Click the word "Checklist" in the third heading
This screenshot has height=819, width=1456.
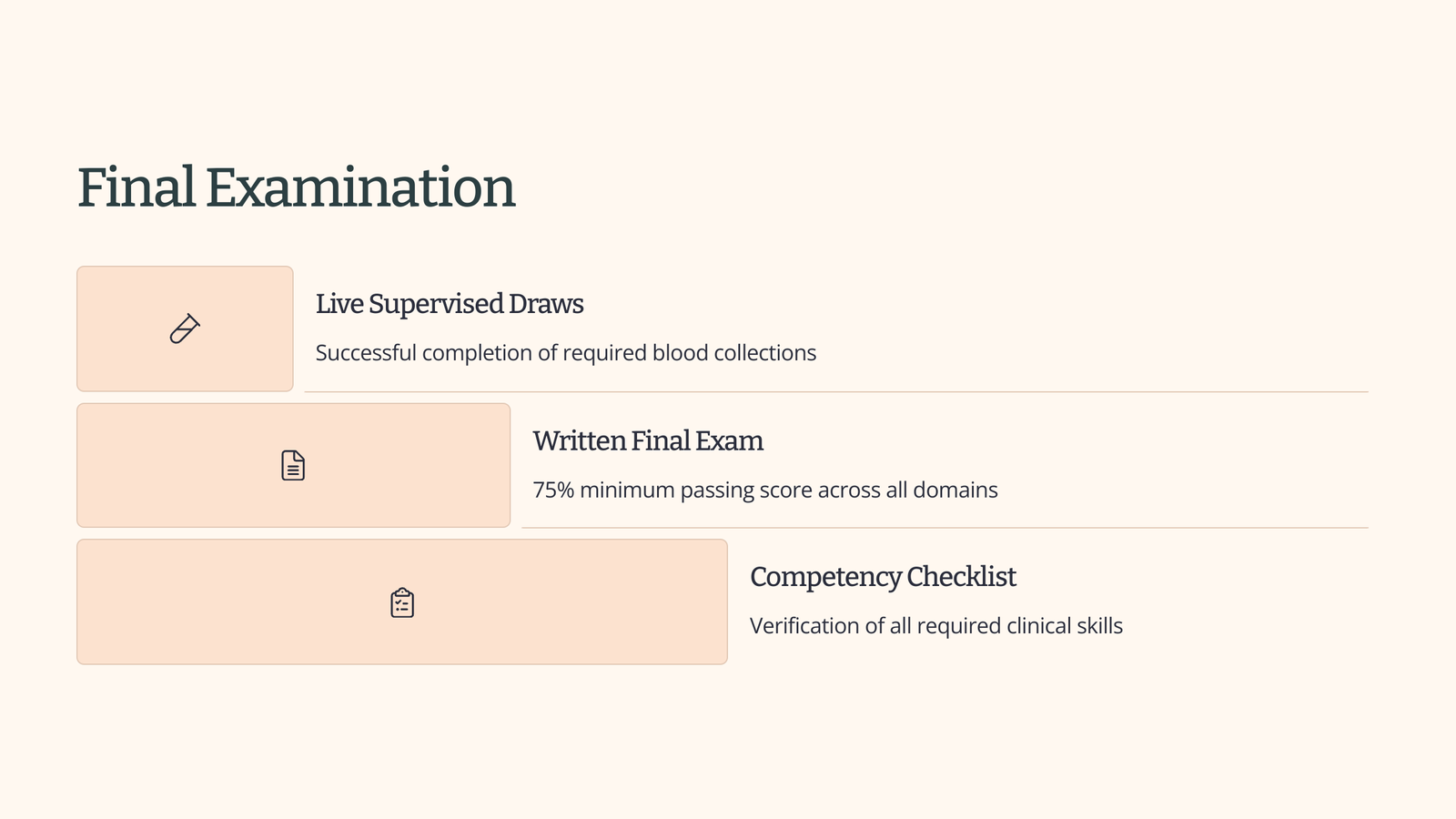click(x=961, y=577)
